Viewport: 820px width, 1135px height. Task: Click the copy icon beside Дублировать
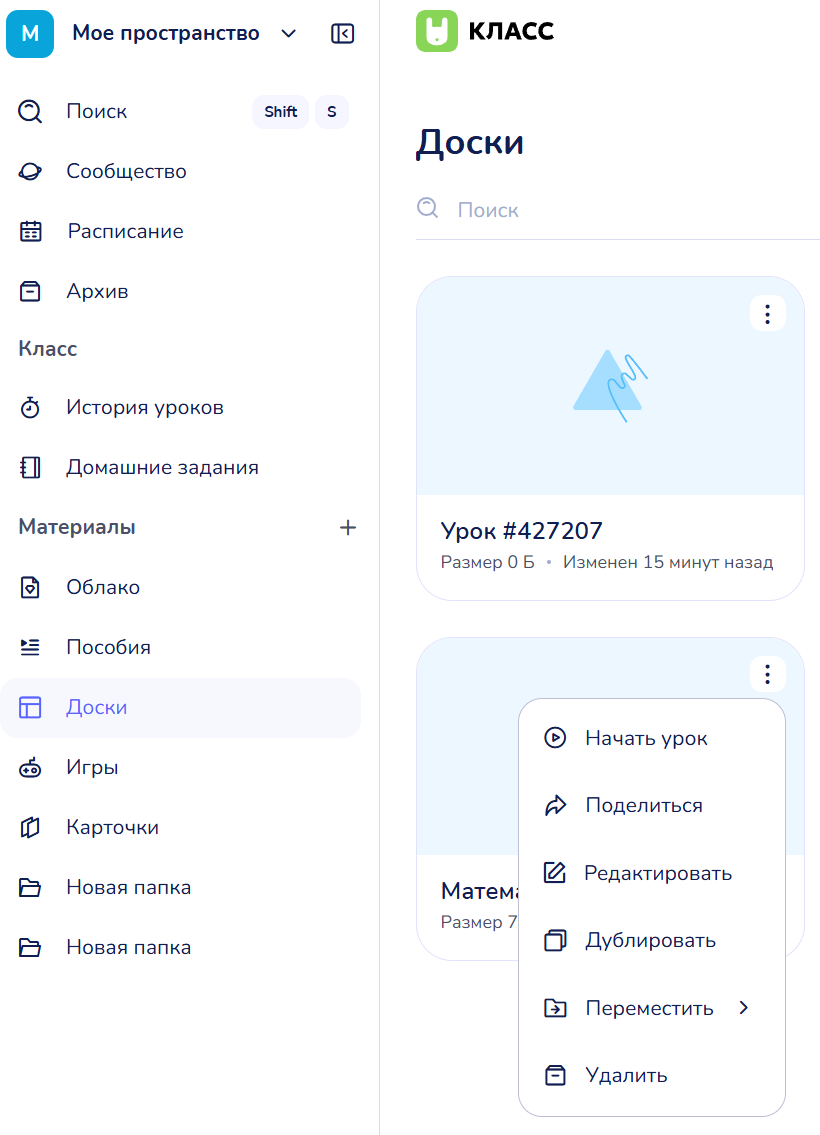click(x=555, y=940)
